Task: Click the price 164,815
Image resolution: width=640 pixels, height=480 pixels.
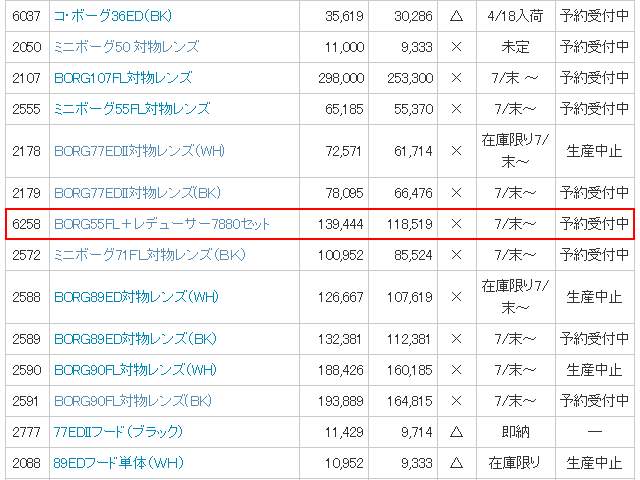Action: point(410,401)
